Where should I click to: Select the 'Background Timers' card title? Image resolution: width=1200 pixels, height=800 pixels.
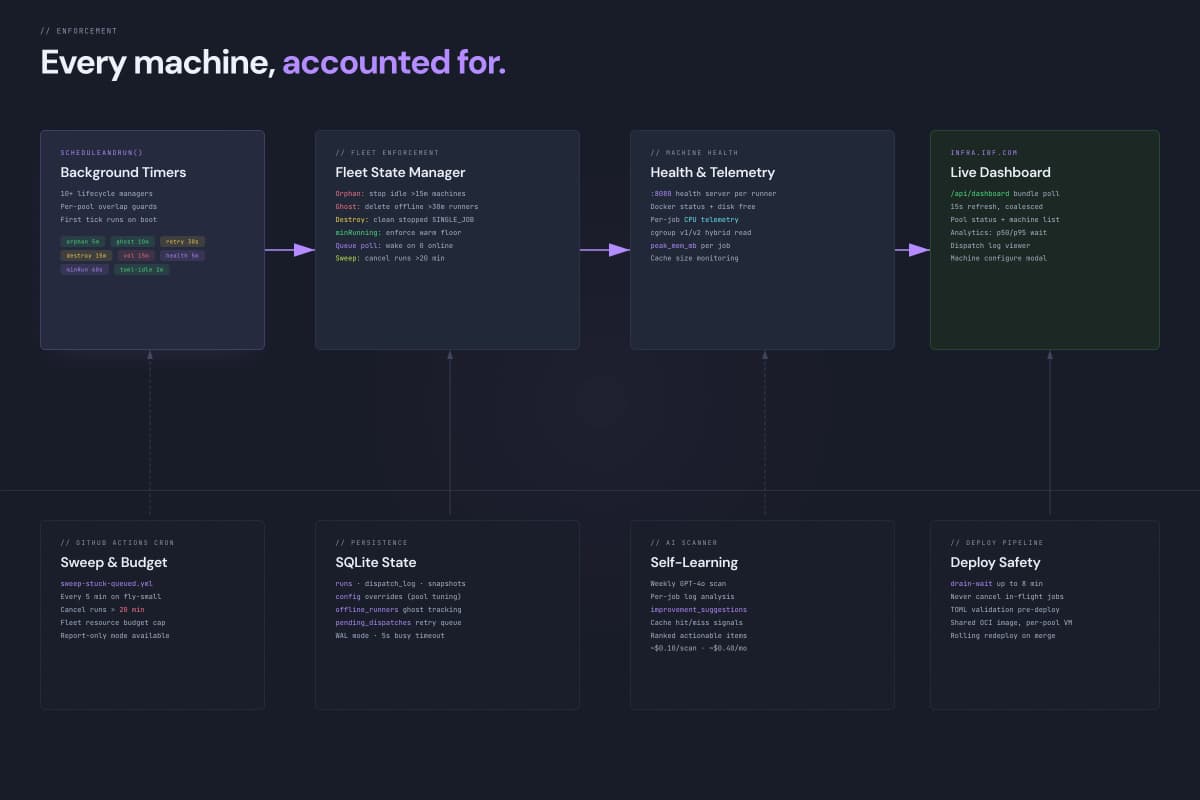click(x=123, y=173)
